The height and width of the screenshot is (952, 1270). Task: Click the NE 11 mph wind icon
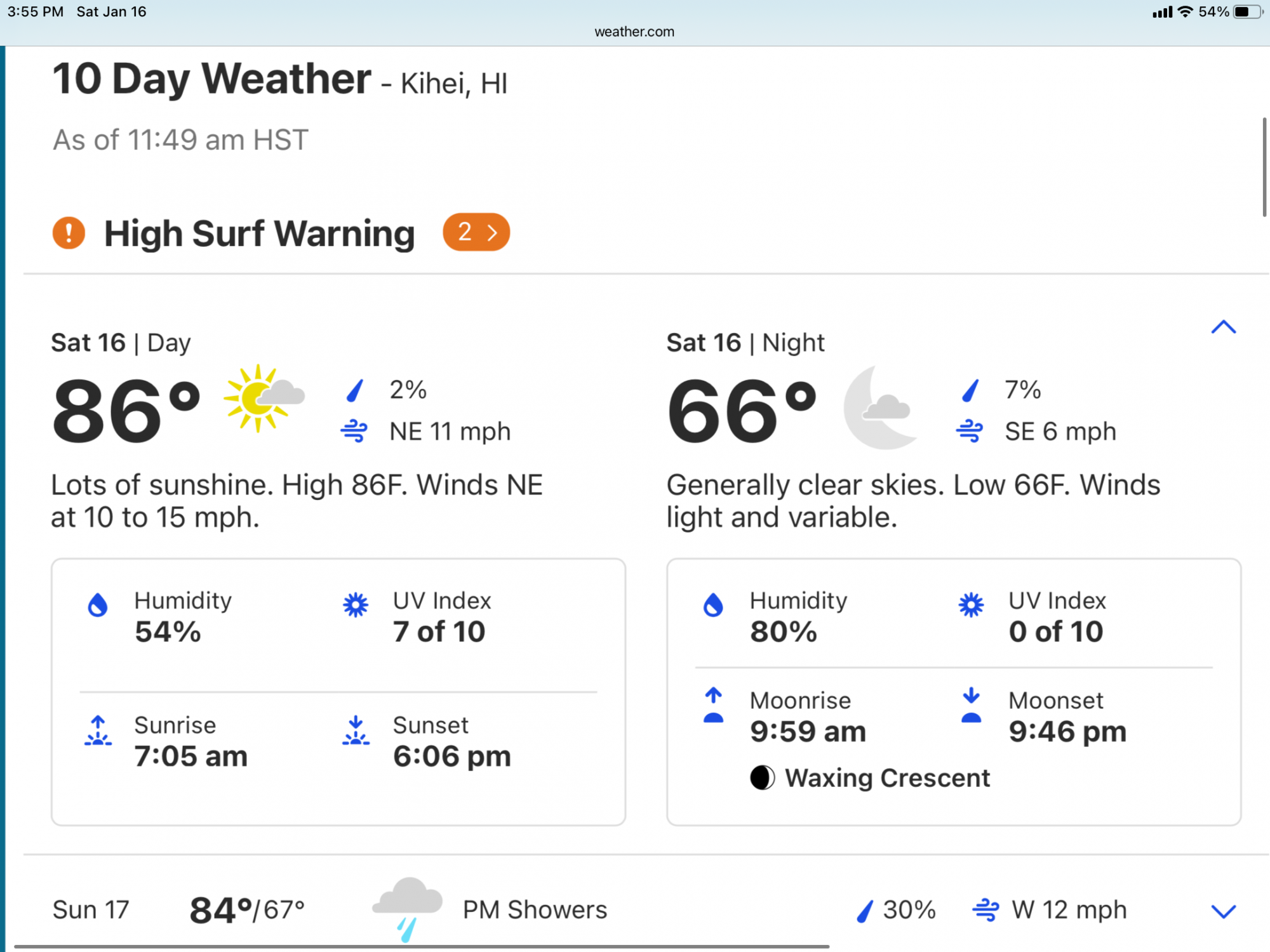354,432
